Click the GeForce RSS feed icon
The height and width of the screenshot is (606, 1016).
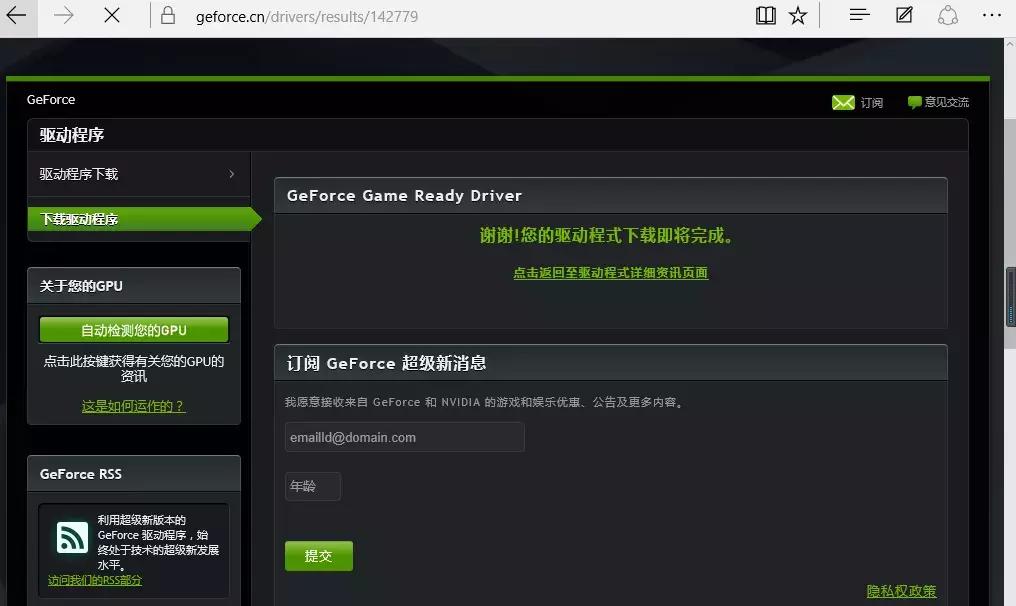pyautogui.click(x=70, y=538)
